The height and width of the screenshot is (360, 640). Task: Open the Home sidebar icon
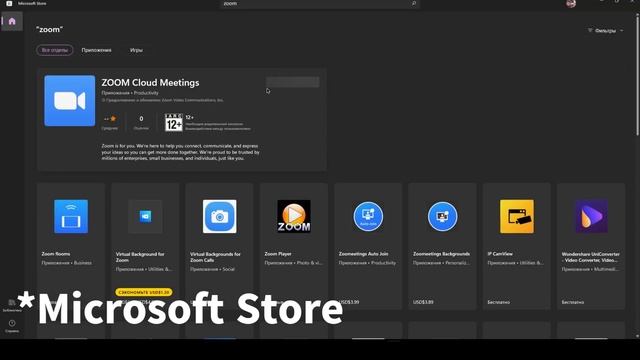pos(12,21)
